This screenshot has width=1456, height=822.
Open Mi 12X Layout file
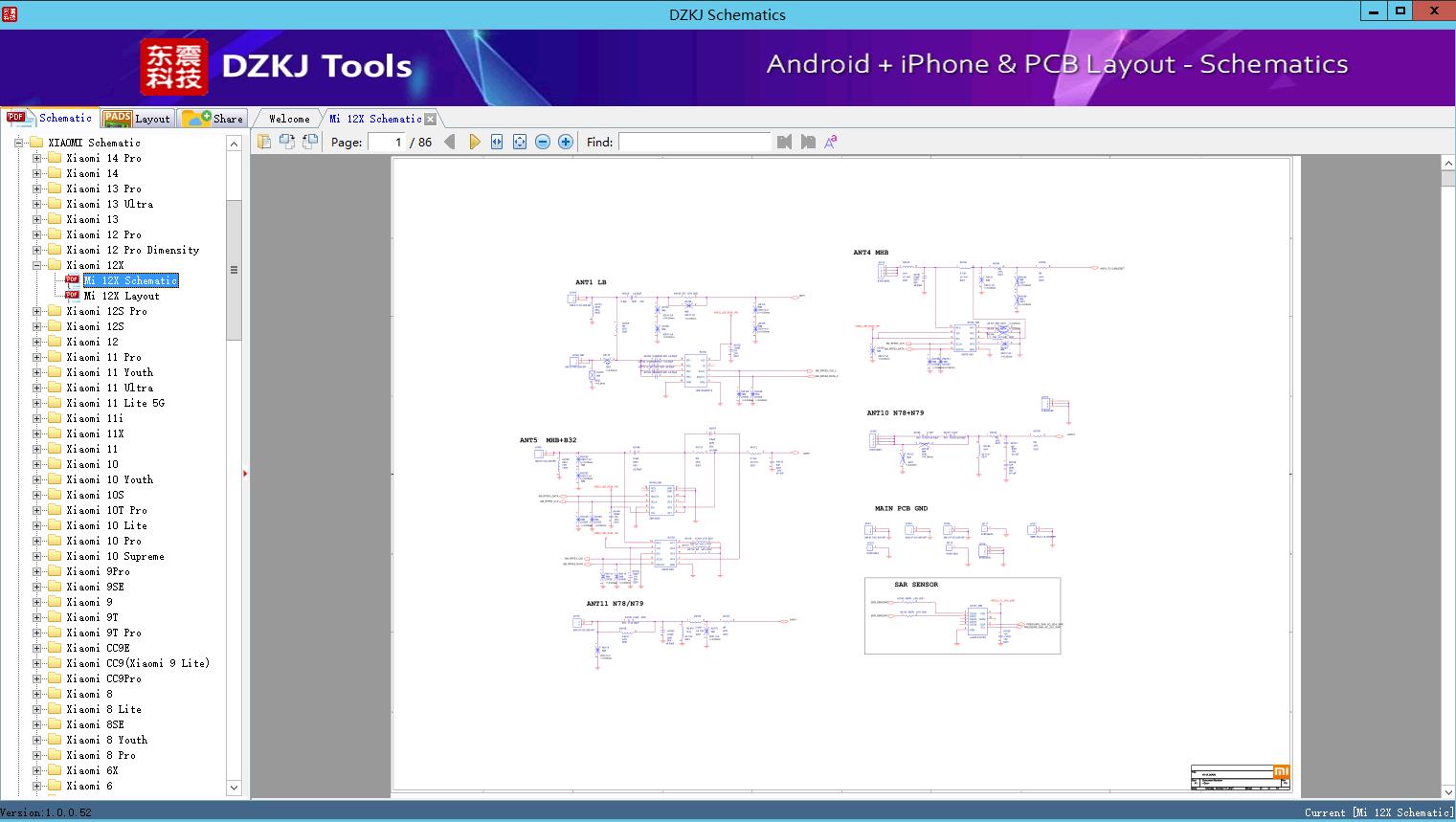point(122,296)
